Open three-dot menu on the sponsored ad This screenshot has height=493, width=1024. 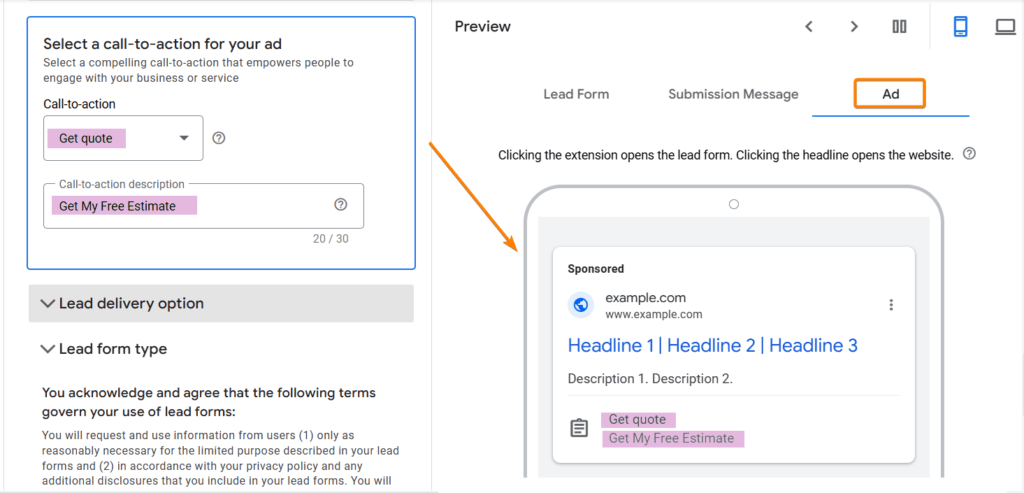coord(891,305)
